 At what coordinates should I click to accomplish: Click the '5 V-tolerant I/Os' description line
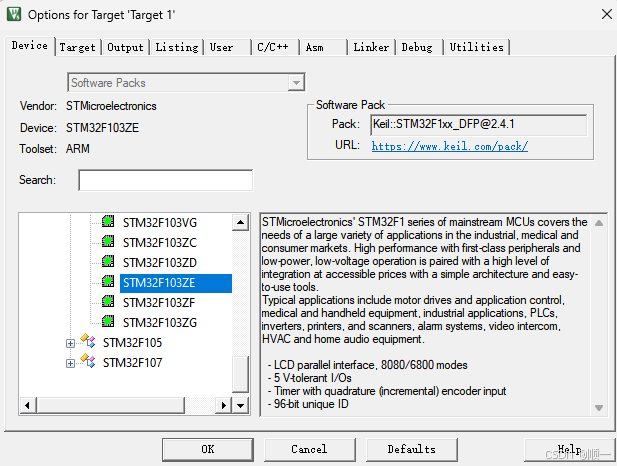(310, 378)
